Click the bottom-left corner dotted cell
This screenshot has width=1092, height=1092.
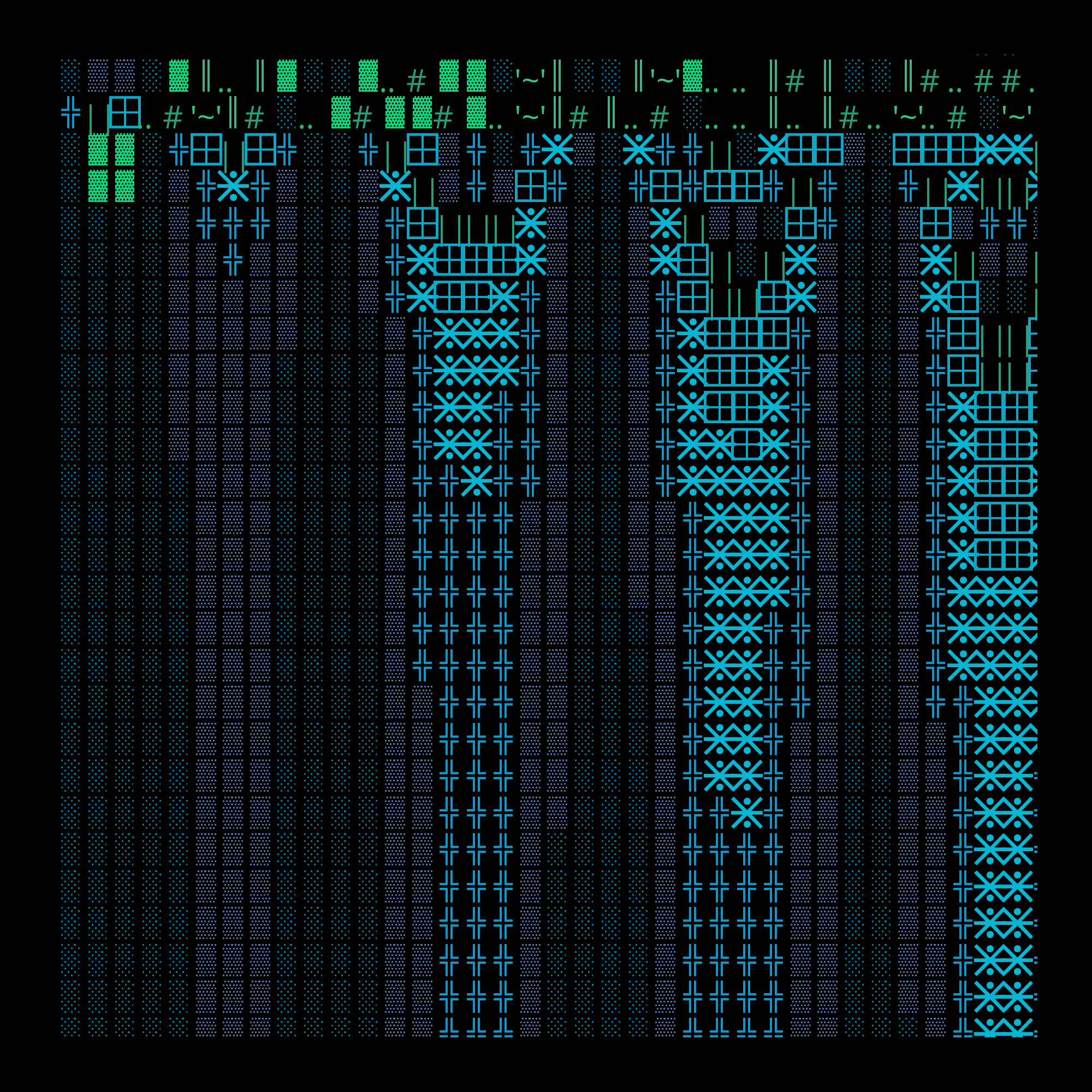click(70, 1027)
